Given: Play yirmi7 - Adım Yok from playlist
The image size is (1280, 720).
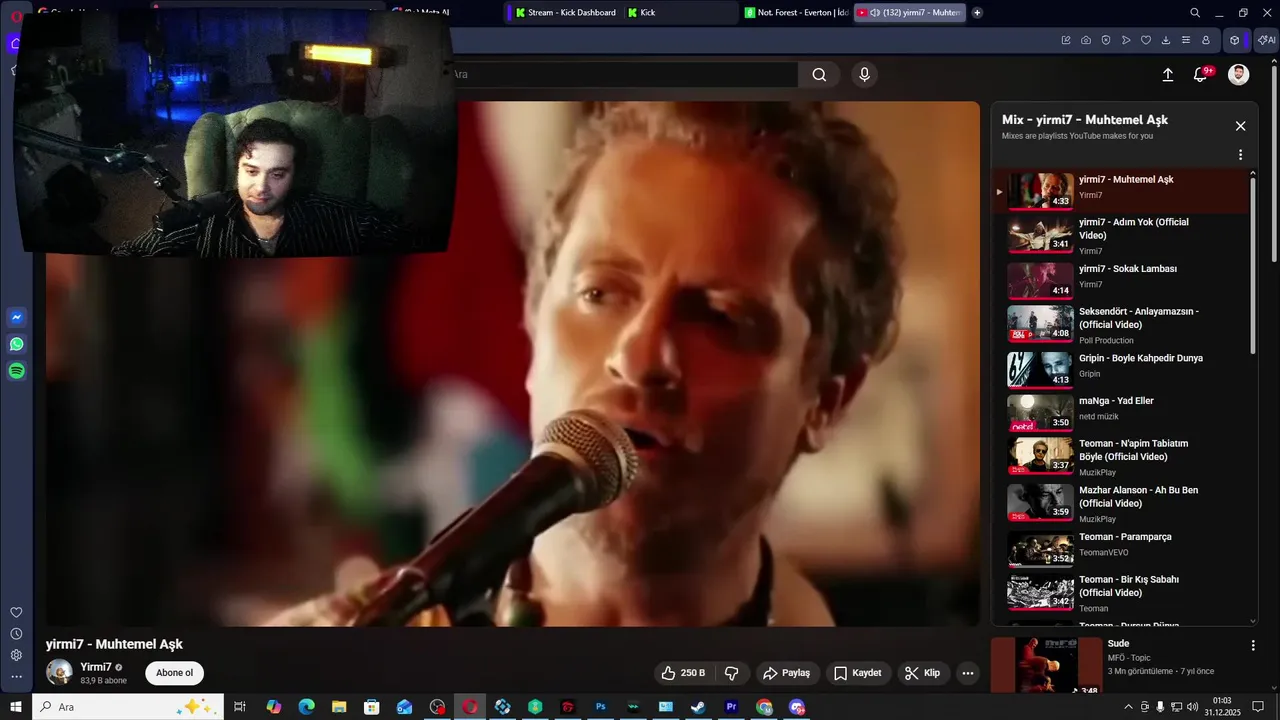Looking at the screenshot, I should click(x=1121, y=235).
